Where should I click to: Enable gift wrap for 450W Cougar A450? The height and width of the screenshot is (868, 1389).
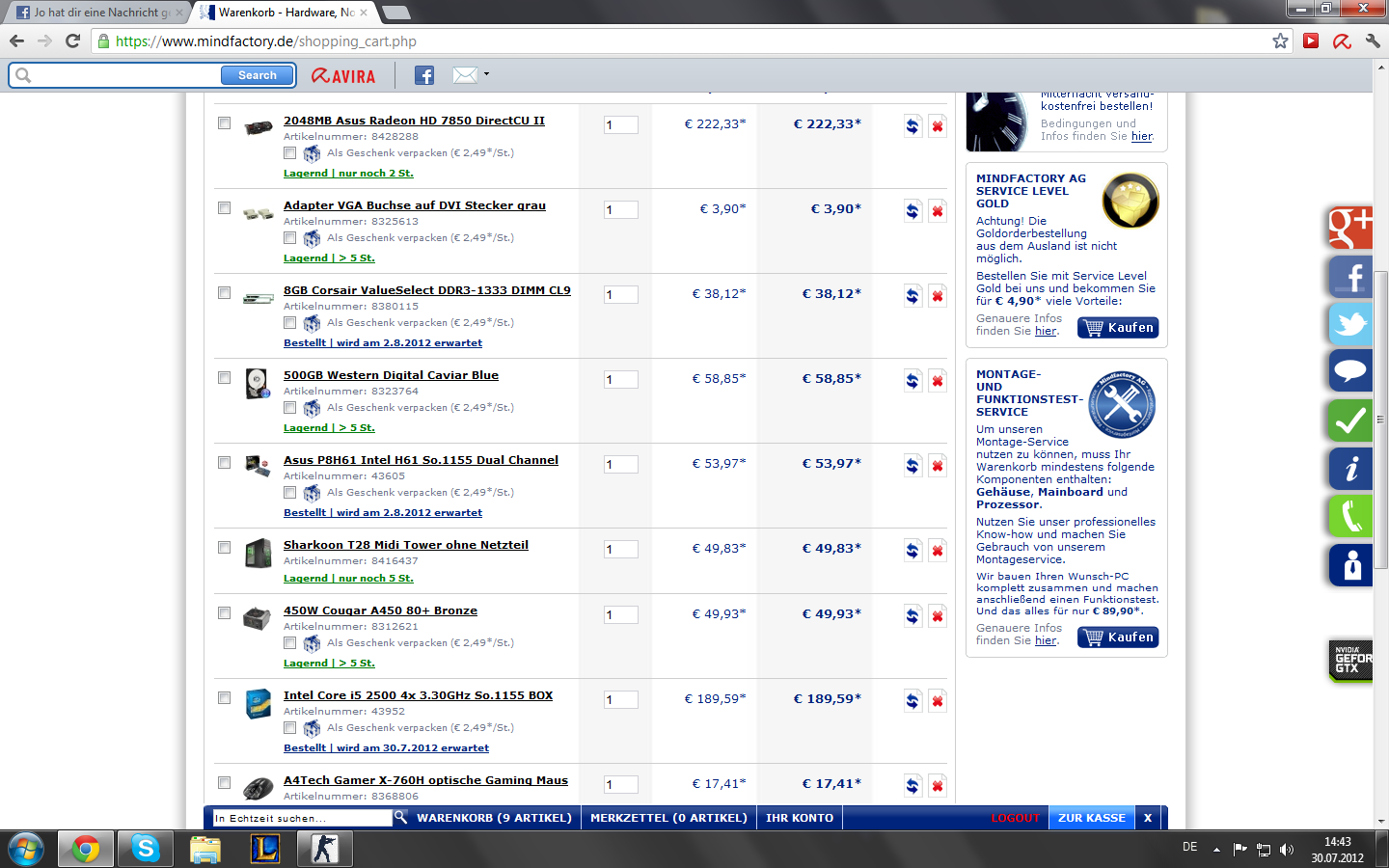[289, 643]
